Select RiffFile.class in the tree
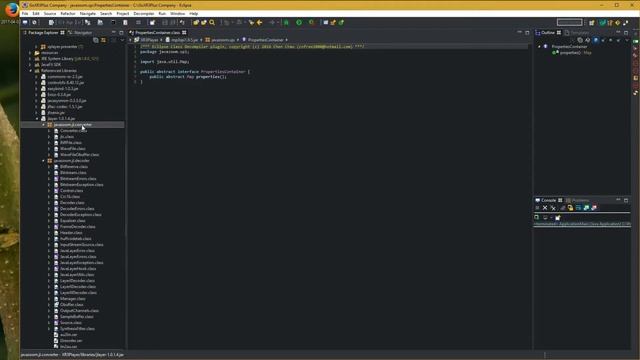Viewport: 640px width, 360px height. point(71,142)
